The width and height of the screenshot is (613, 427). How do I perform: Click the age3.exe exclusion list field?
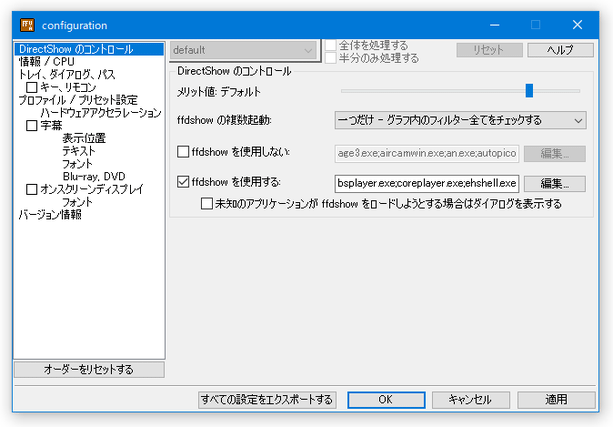[427, 153]
